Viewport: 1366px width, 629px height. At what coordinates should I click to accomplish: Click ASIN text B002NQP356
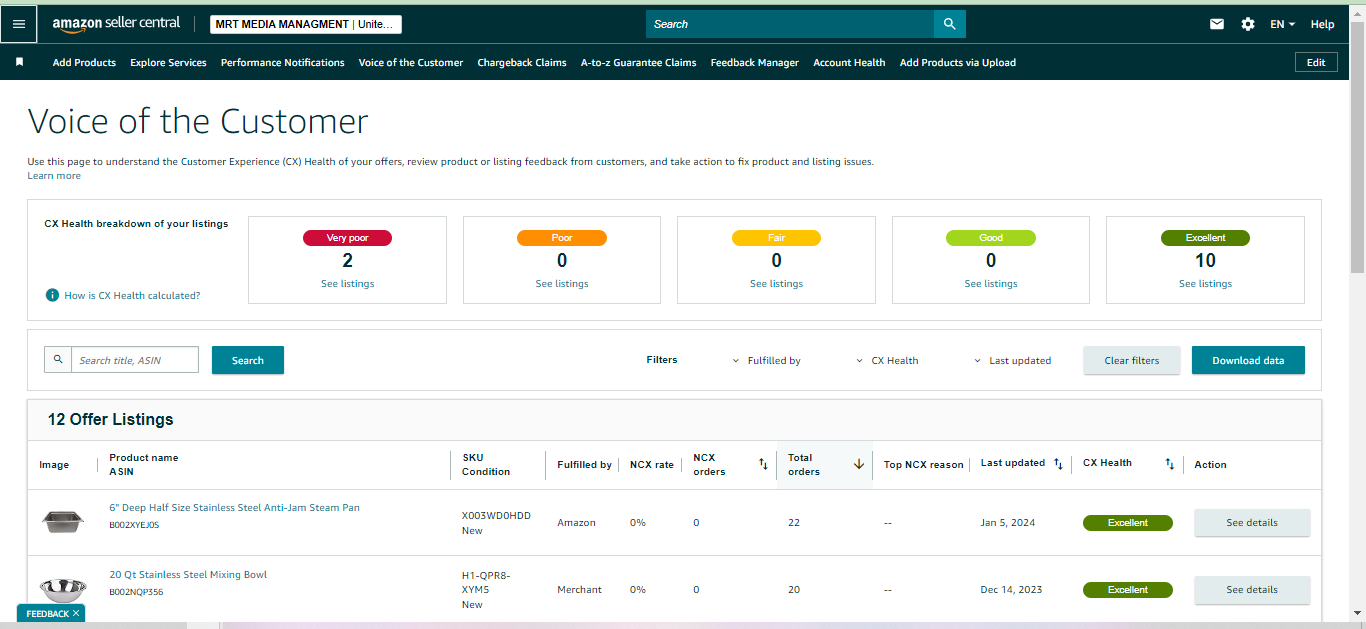[136, 592]
